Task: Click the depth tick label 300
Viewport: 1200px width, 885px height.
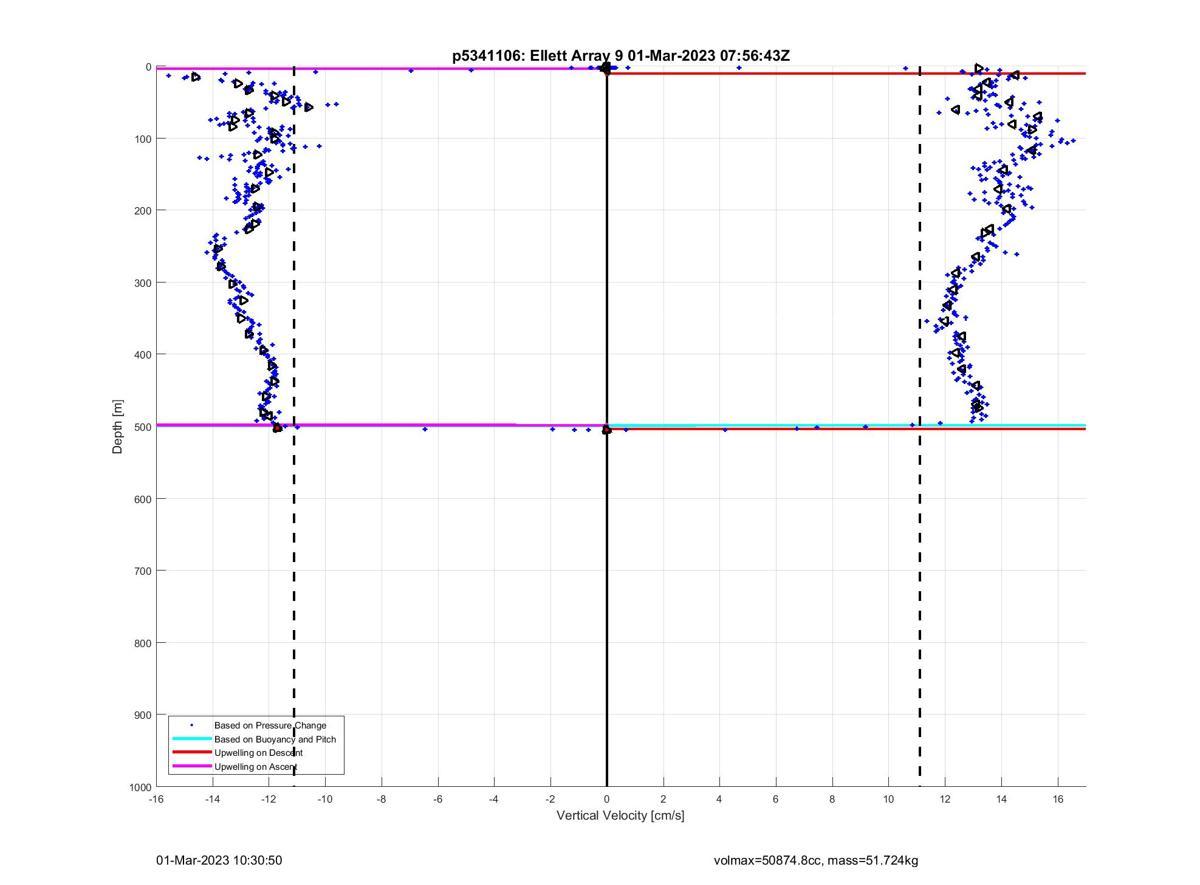Action: pyautogui.click(x=142, y=283)
